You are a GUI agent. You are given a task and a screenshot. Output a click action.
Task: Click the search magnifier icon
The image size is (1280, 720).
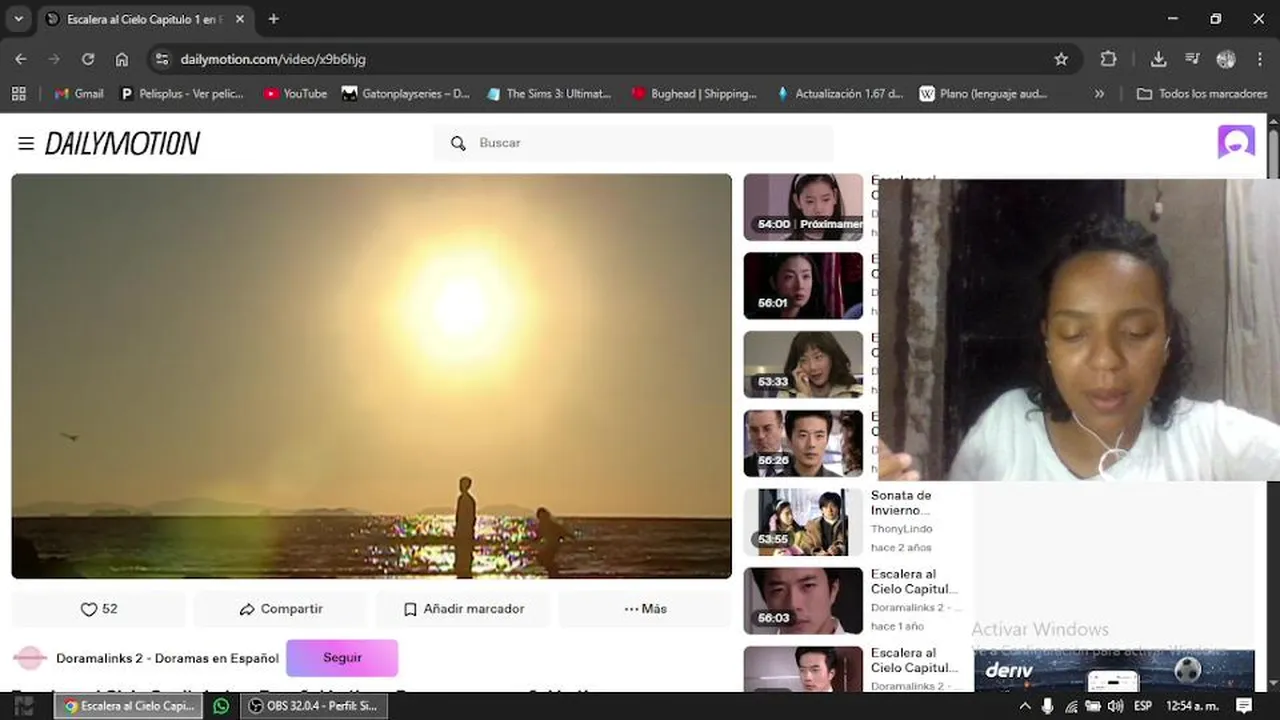[x=458, y=143]
